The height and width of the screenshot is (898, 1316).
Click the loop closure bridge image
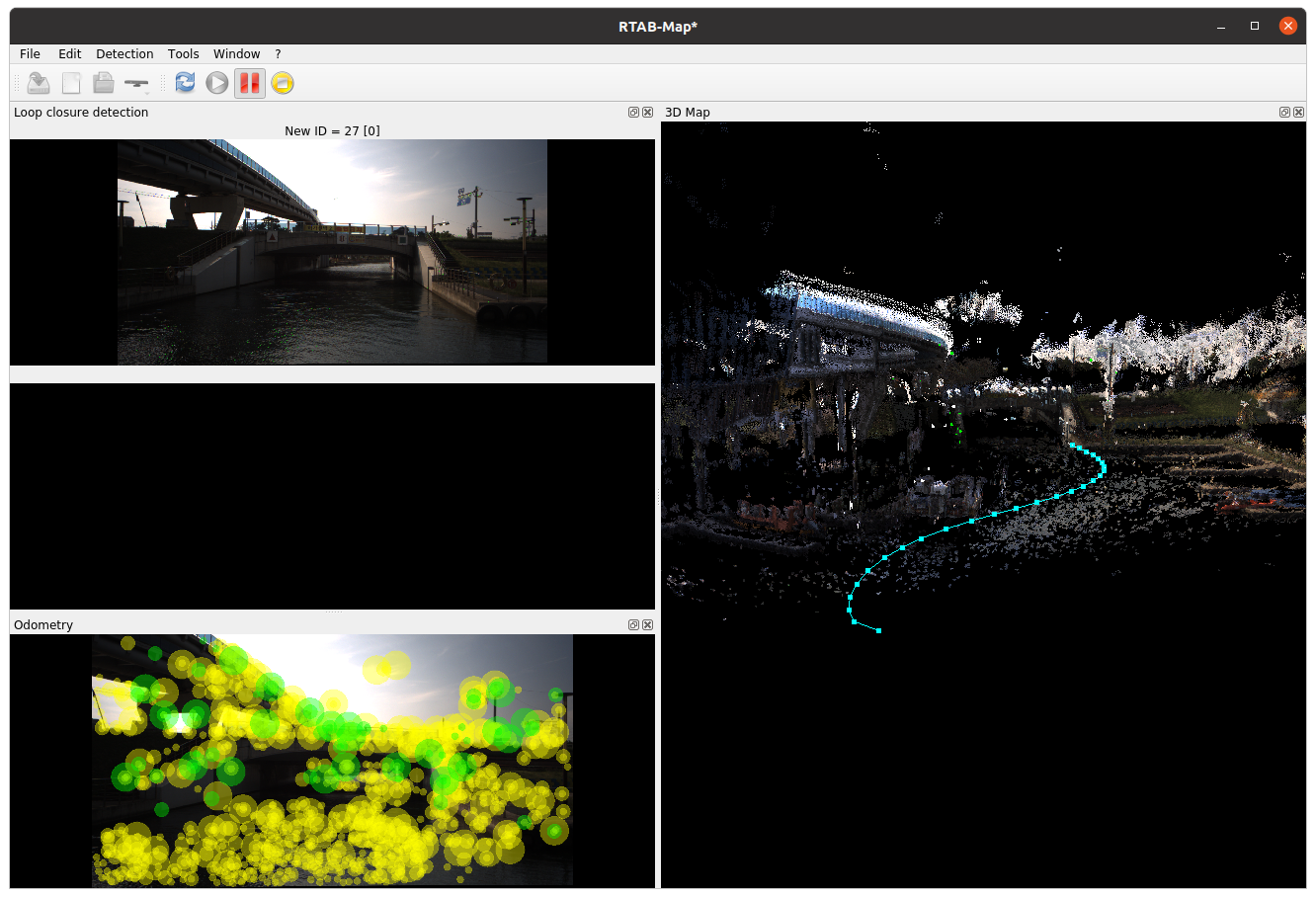tap(332, 252)
